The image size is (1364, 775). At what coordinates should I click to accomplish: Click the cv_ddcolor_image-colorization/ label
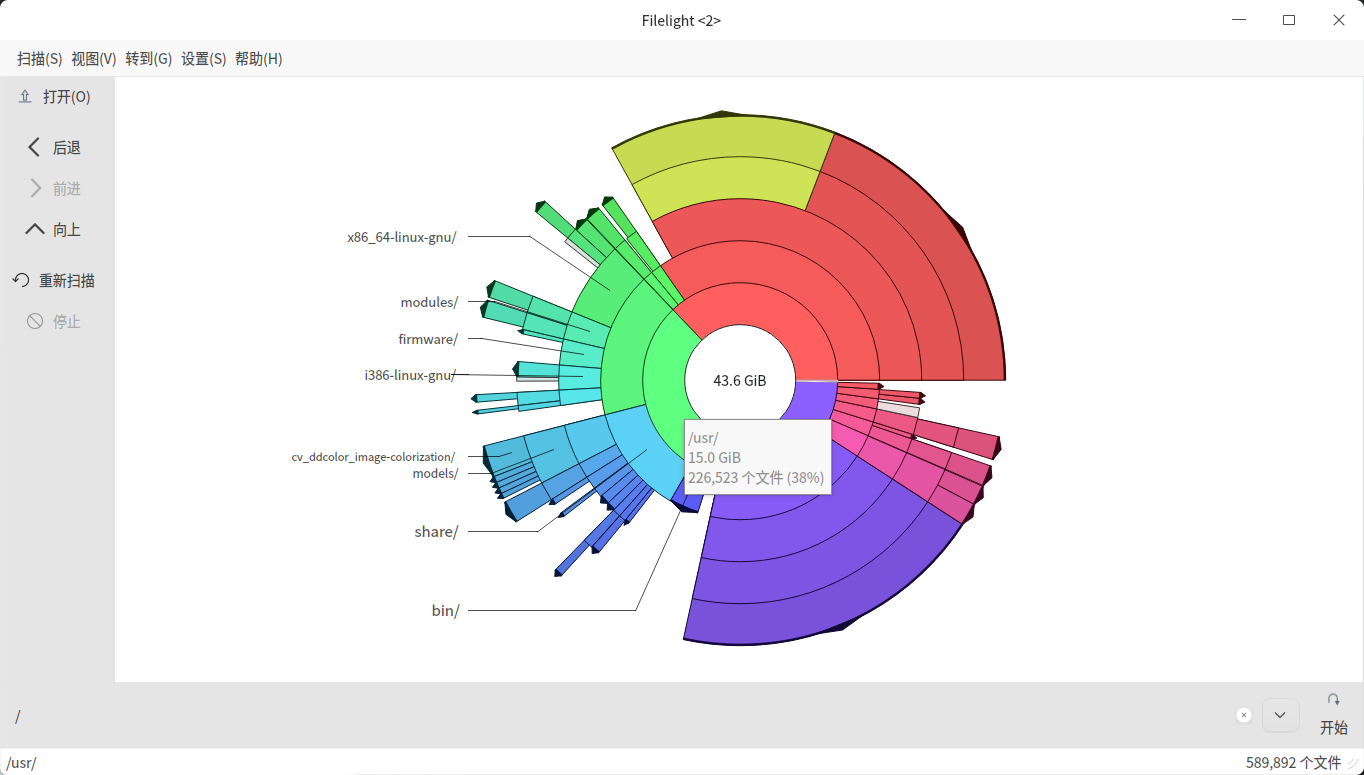click(x=373, y=457)
